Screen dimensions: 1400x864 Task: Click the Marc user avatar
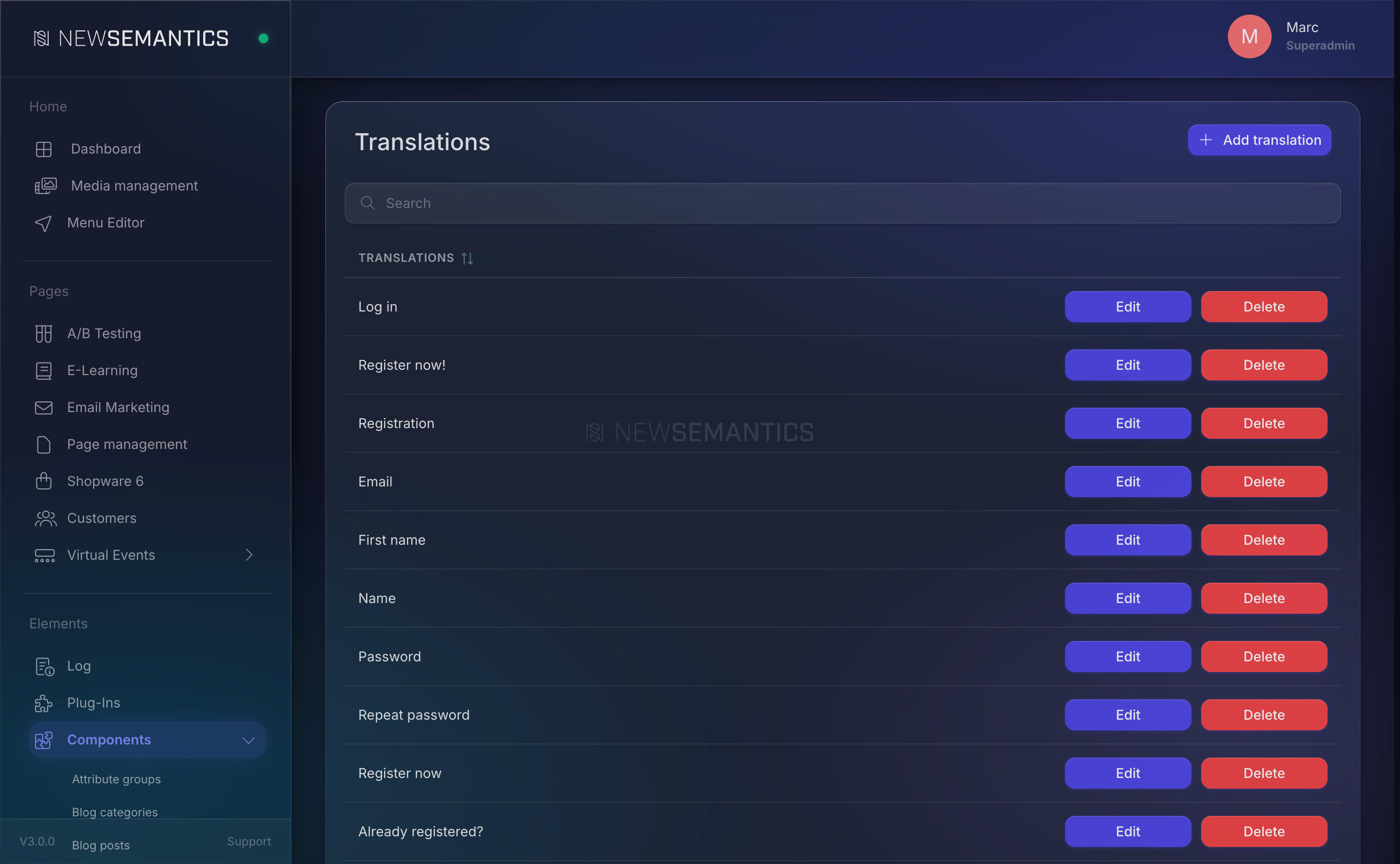coord(1249,36)
